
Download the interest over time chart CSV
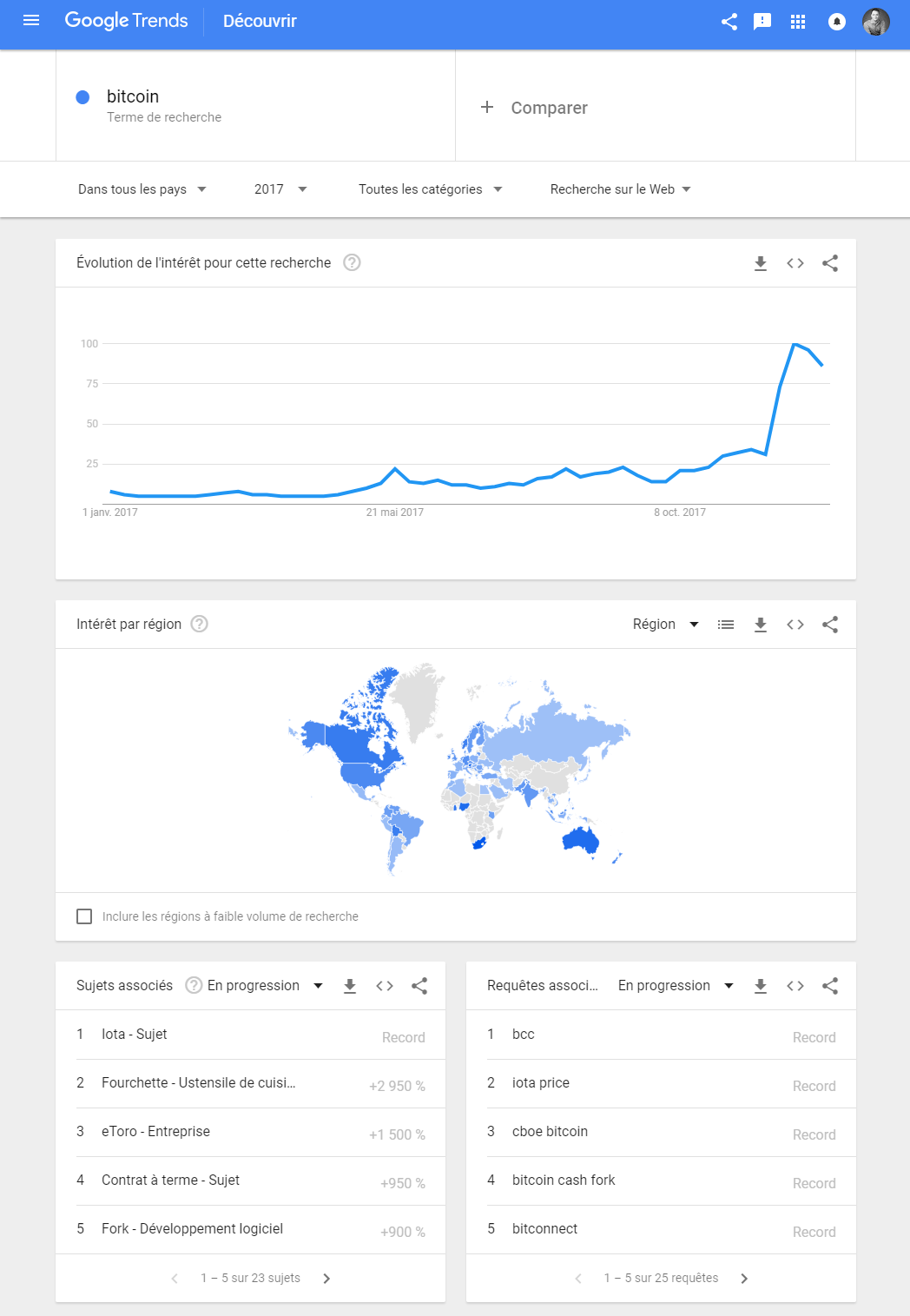click(761, 263)
